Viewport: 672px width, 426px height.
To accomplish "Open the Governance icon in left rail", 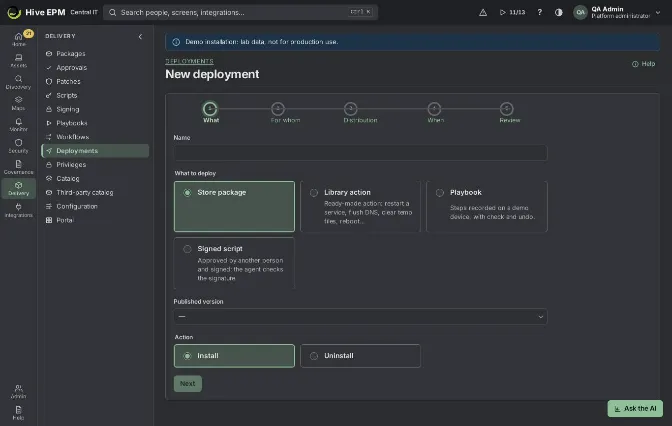I will (x=18, y=164).
